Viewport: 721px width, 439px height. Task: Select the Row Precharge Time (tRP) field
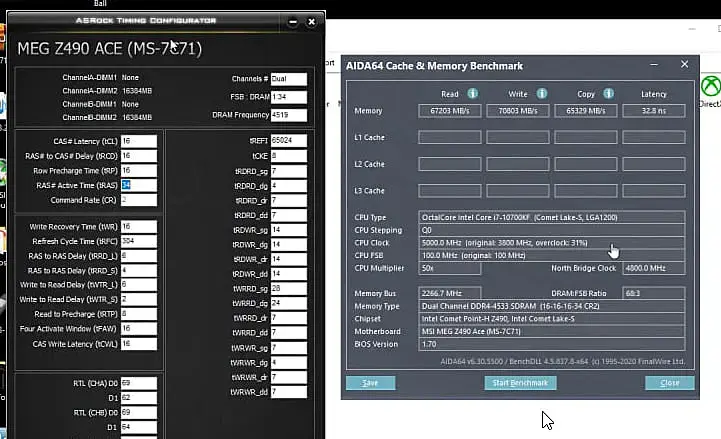[x=139, y=171]
